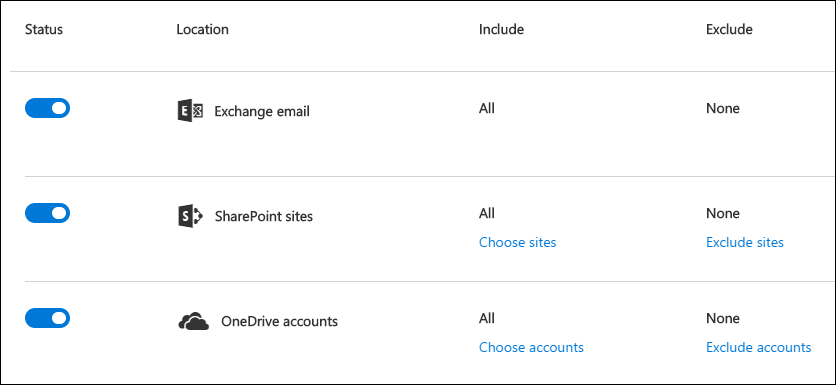Viewport: 836px width, 385px height.
Task: Click the SharePoint sites icon
Action: coord(190,216)
